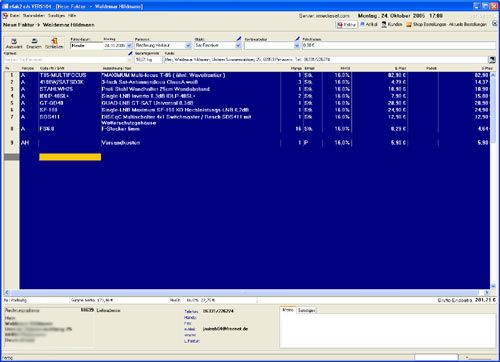Open the Sonstiges menu
The image size is (500, 362).
[x=56, y=16]
